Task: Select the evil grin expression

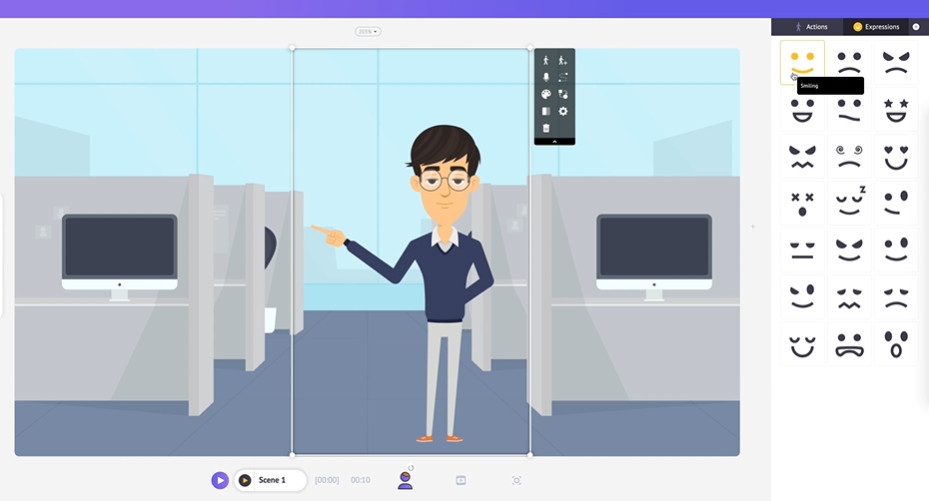Action: coord(849,250)
